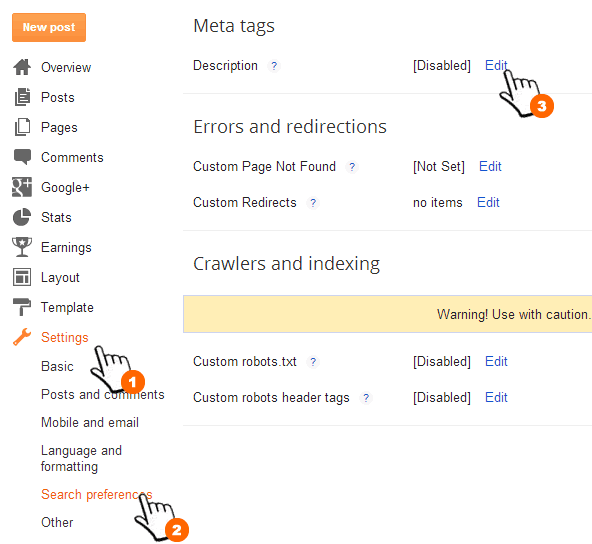This screenshot has height=544, width=592.
Task: Open Language and formatting settings
Action: click(82, 458)
